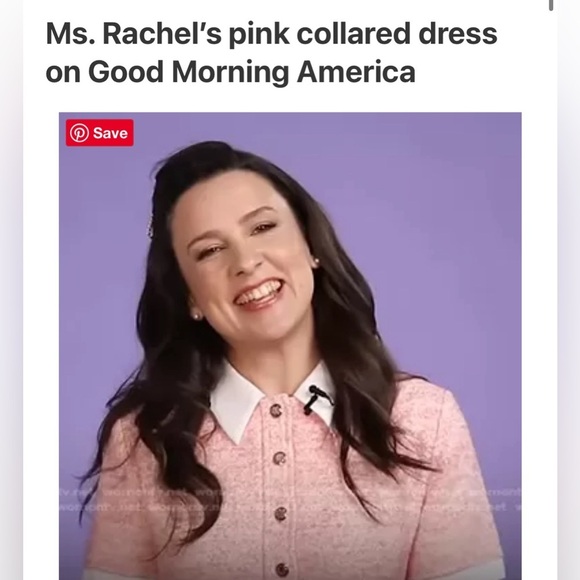This screenshot has width=580, height=580.
Task: Save the image to Pinterest
Action: click(100, 133)
